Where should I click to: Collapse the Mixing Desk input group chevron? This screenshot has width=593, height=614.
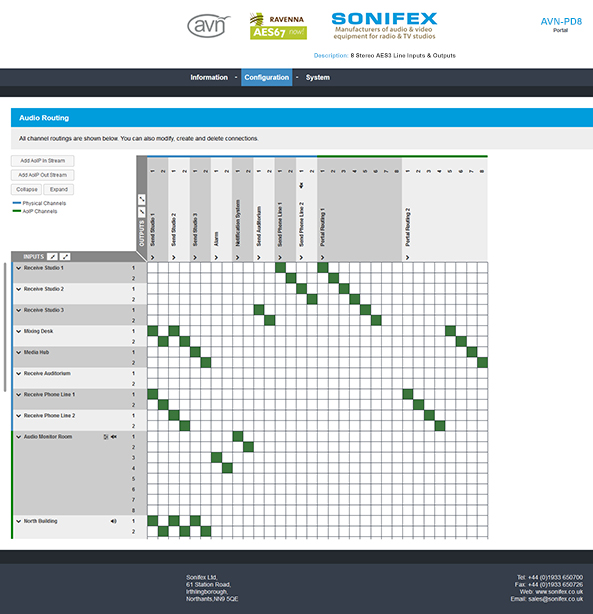(18, 331)
